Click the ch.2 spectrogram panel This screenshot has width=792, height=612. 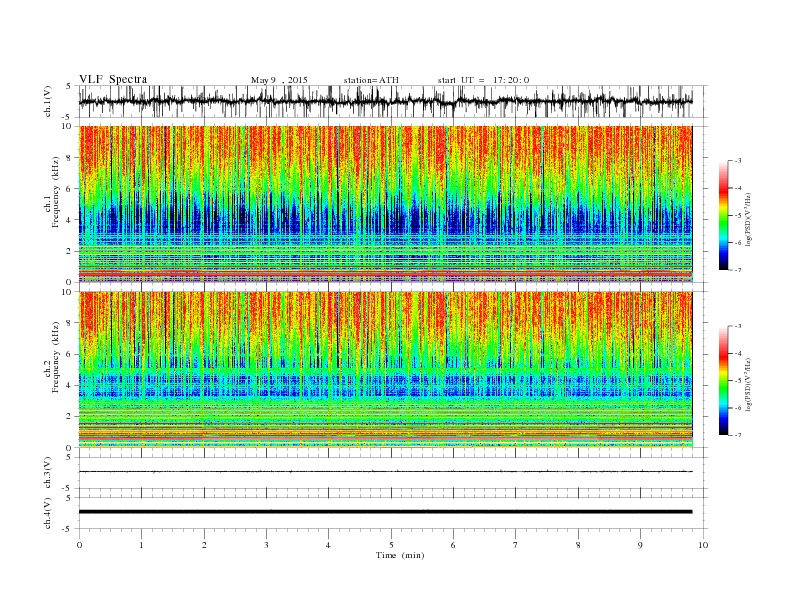click(386, 370)
